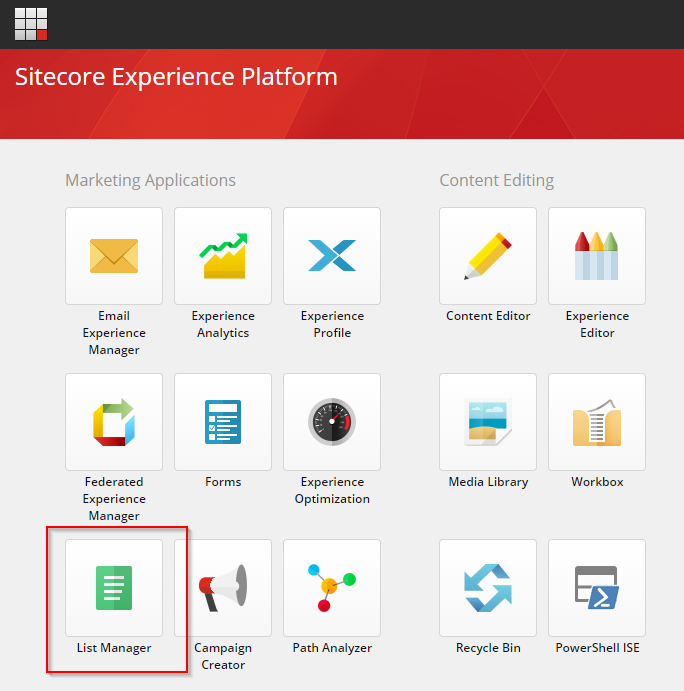Click the 'Forms' text label
This screenshot has width=684, height=691.
223,482
